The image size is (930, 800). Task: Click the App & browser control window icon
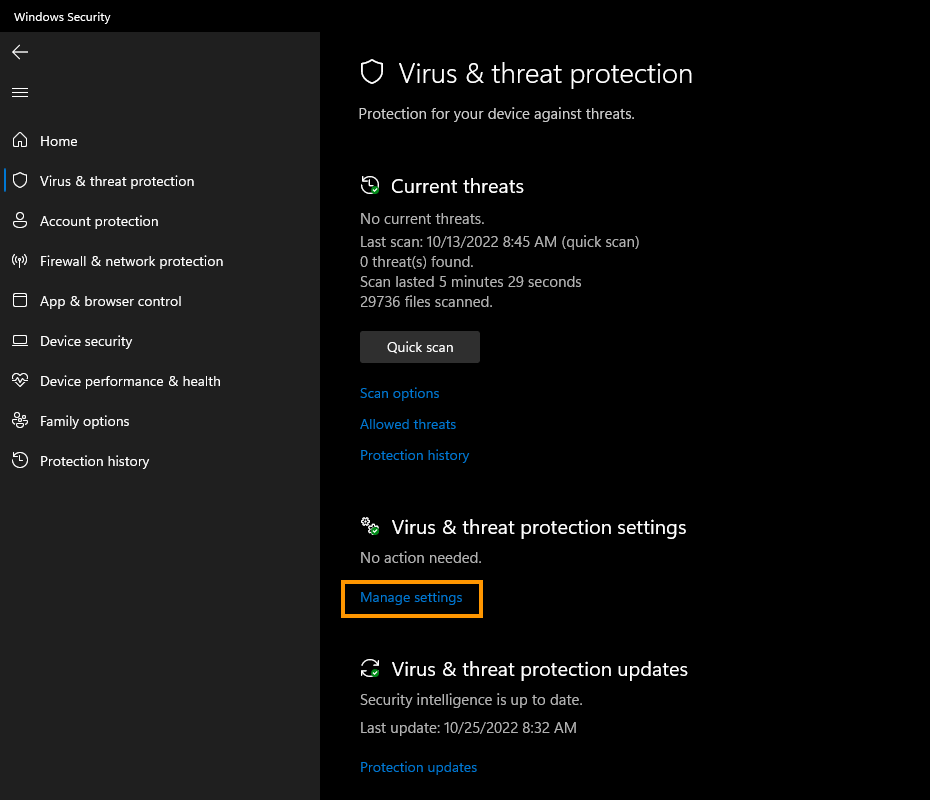20,300
